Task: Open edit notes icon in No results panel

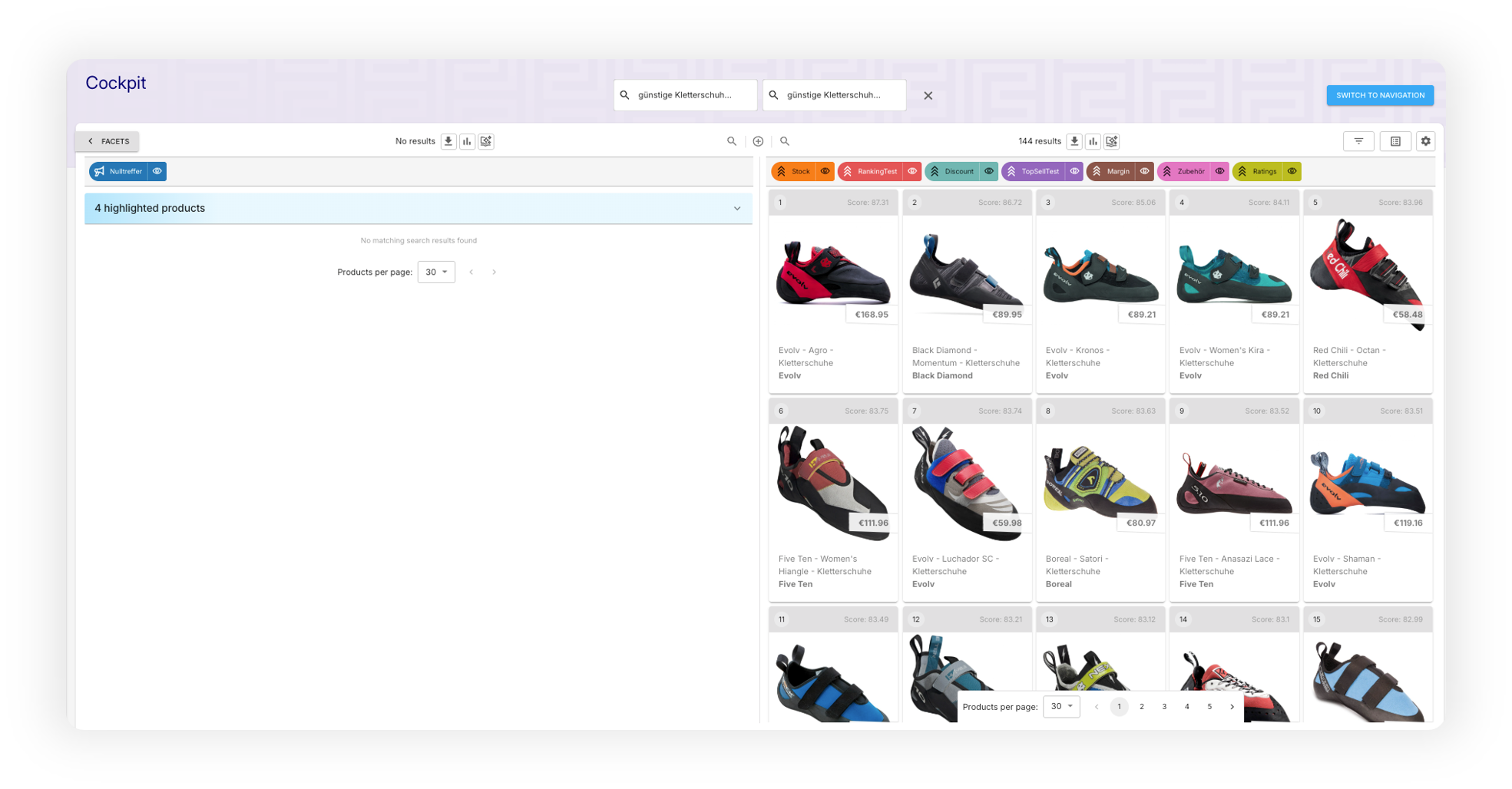Action: (x=486, y=141)
